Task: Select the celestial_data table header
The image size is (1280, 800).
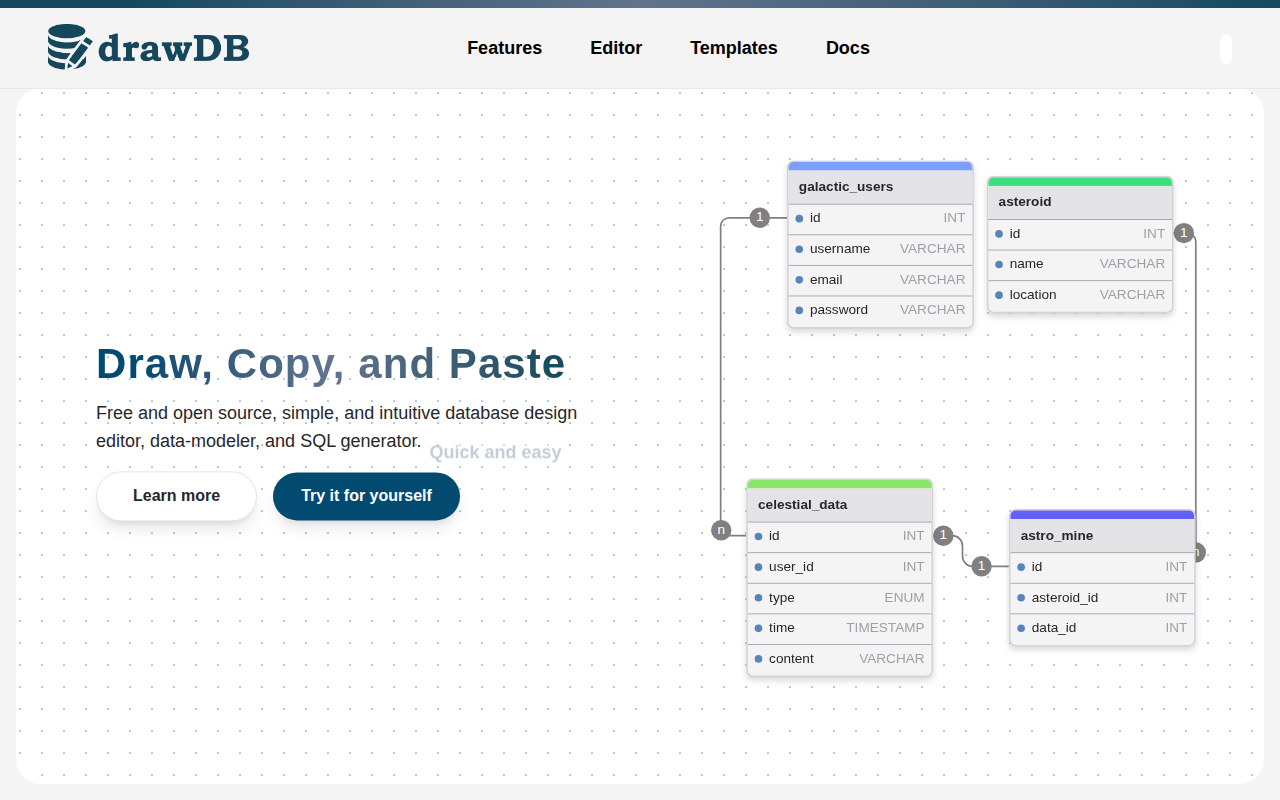Action: point(839,505)
